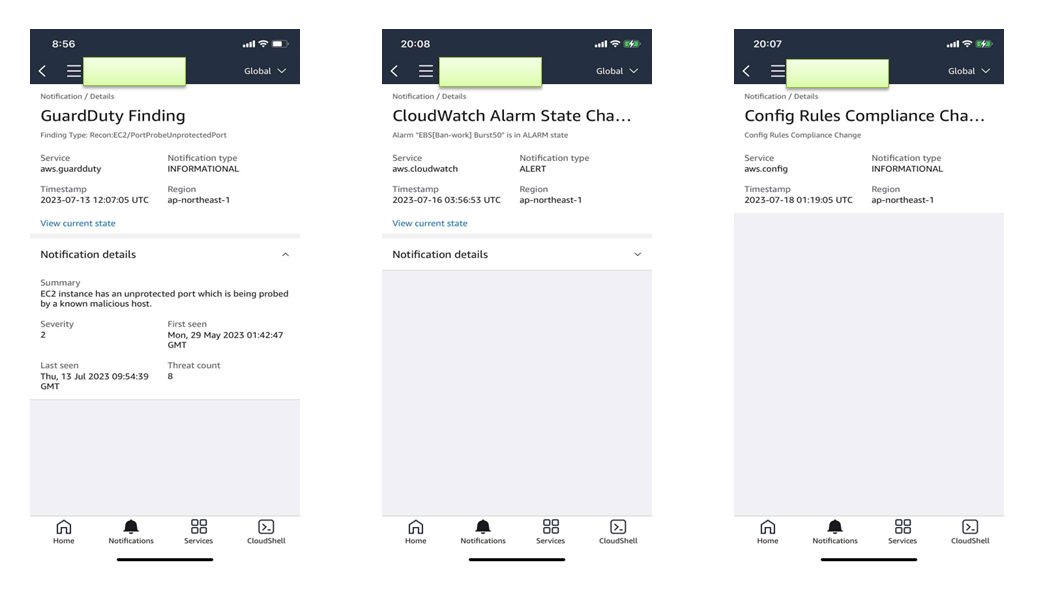
Task: Tap the ALERT notification type value
Action: tap(533, 169)
